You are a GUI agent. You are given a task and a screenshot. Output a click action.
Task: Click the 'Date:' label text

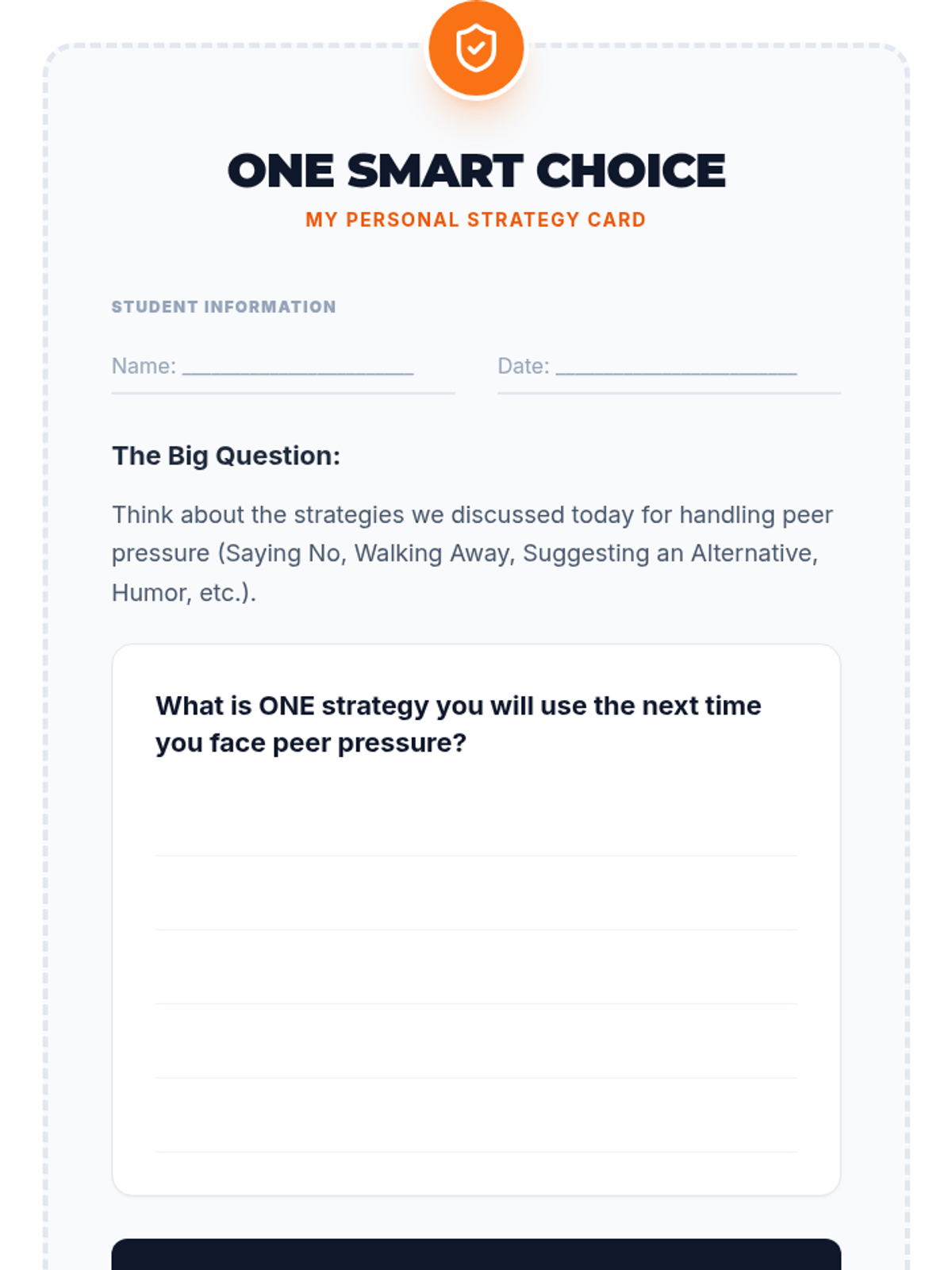tap(523, 367)
